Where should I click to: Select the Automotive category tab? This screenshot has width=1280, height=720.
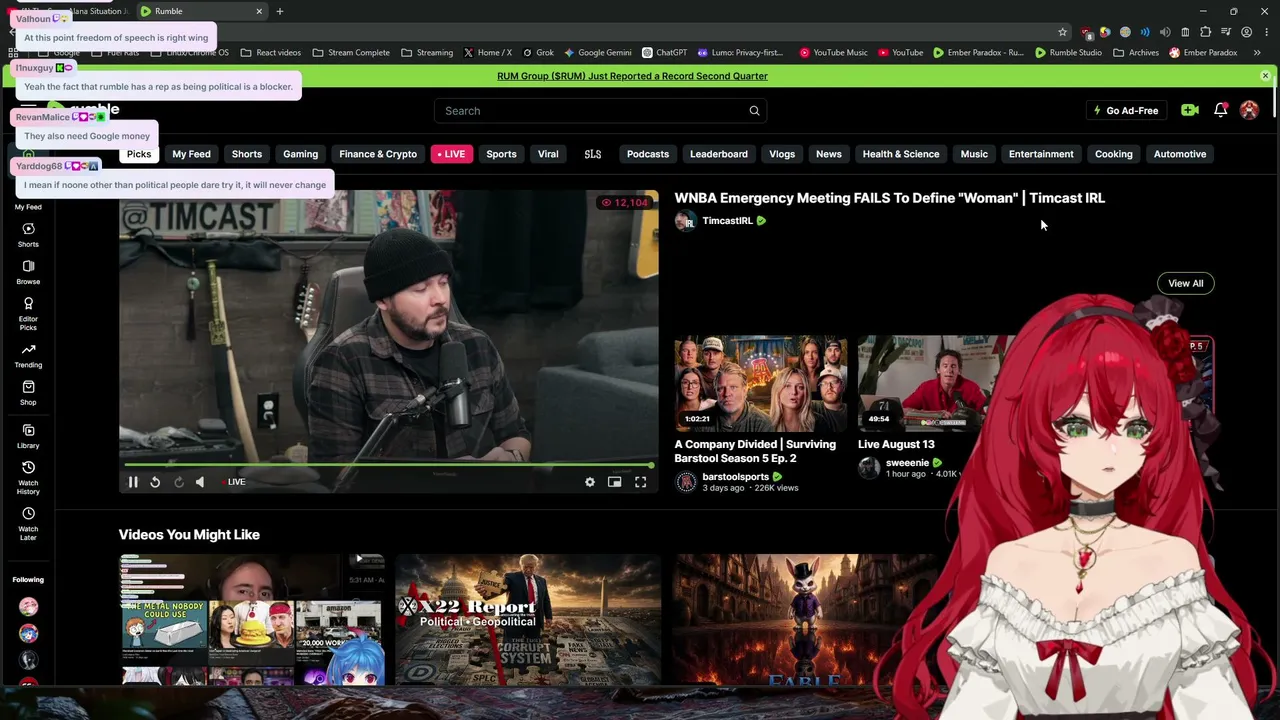tap(1180, 154)
